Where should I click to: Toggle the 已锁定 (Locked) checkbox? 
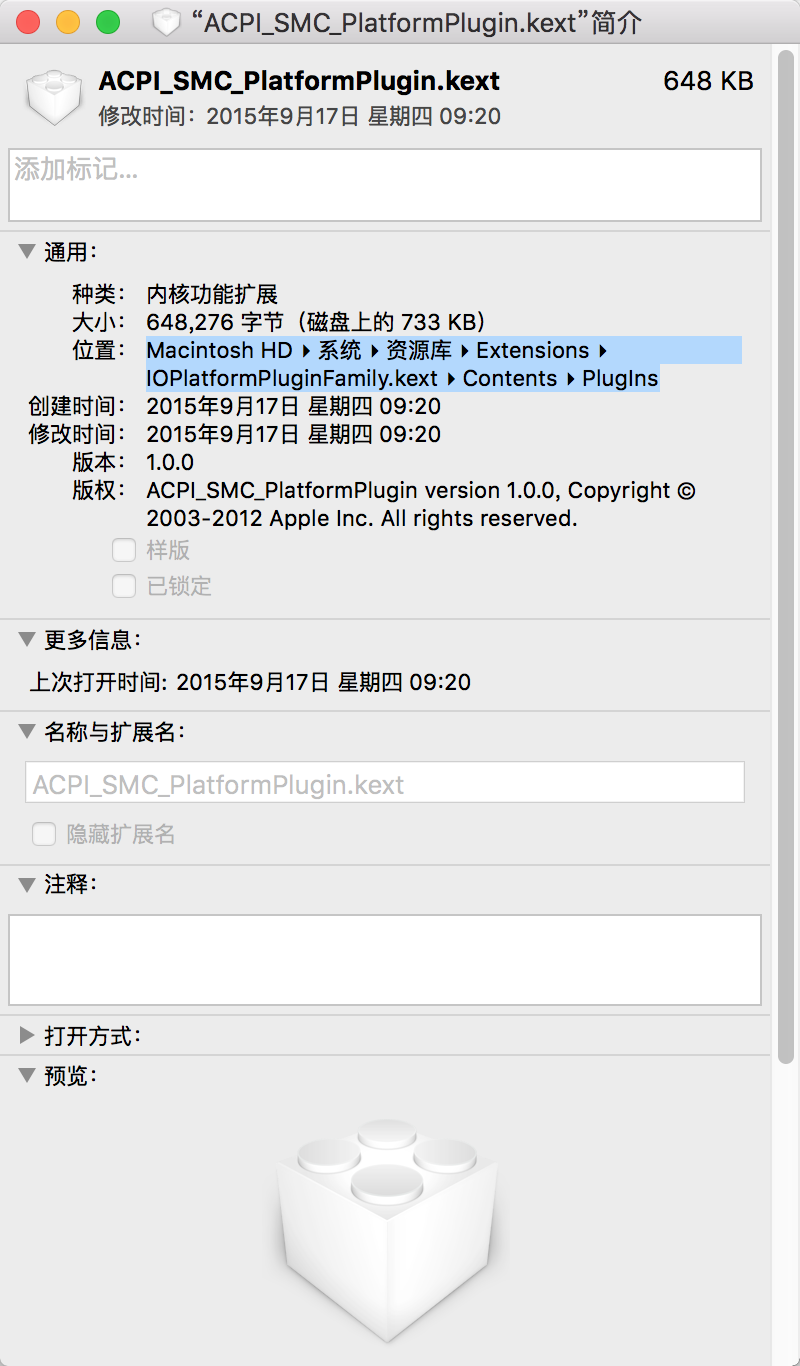tap(124, 586)
